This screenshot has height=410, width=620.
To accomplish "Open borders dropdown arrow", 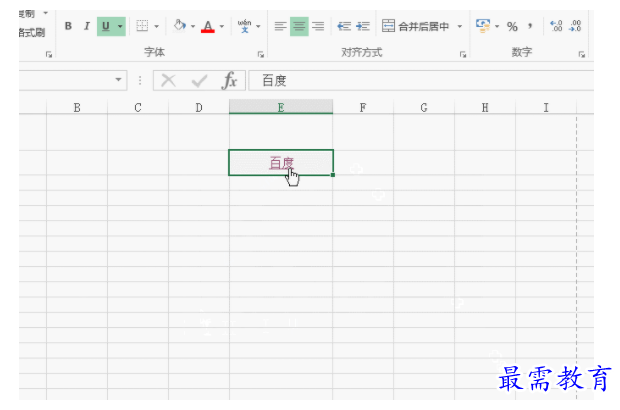I will pyautogui.click(x=157, y=26).
